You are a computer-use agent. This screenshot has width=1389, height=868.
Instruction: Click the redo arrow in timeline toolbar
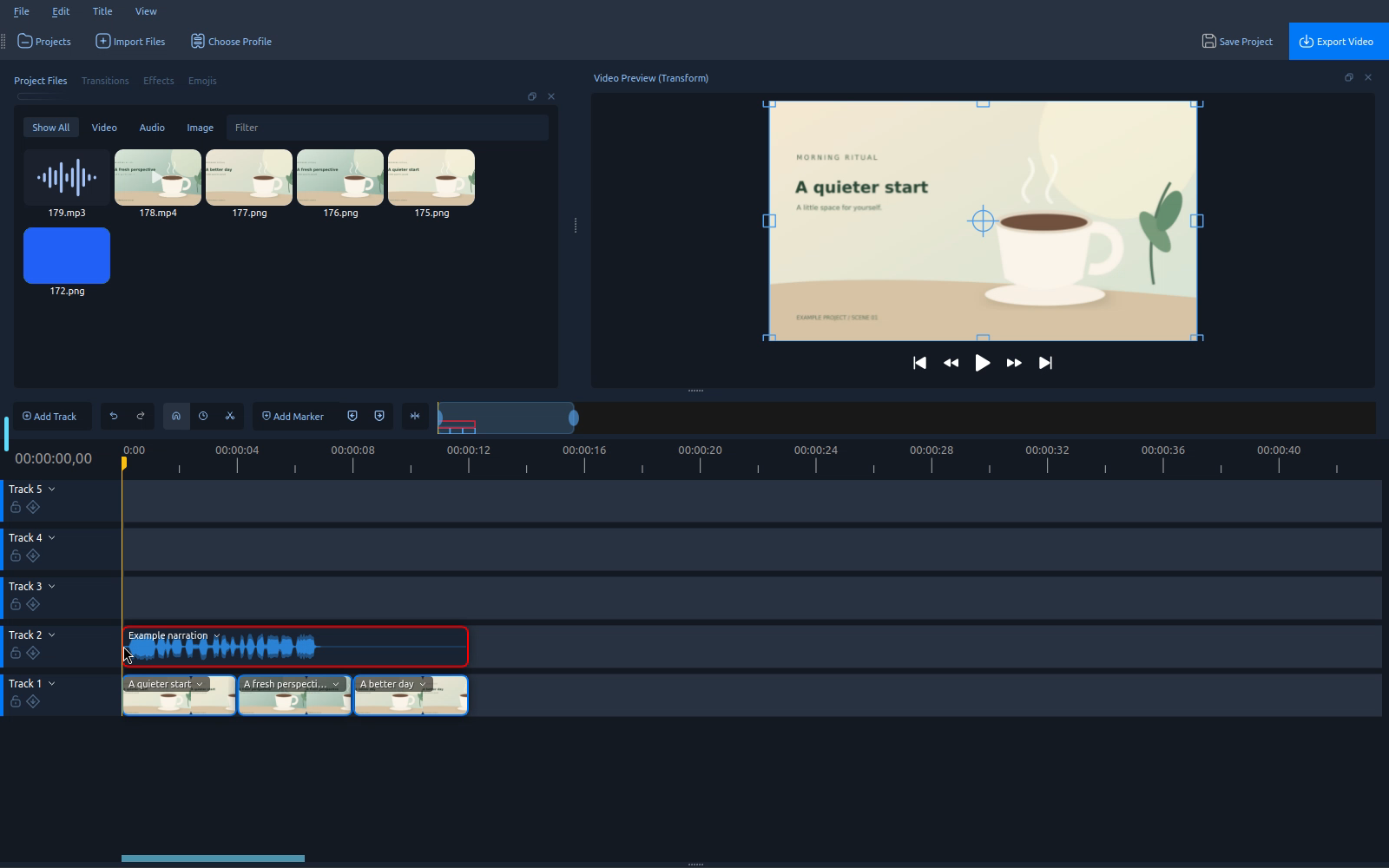pyautogui.click(x=141, y=417)
